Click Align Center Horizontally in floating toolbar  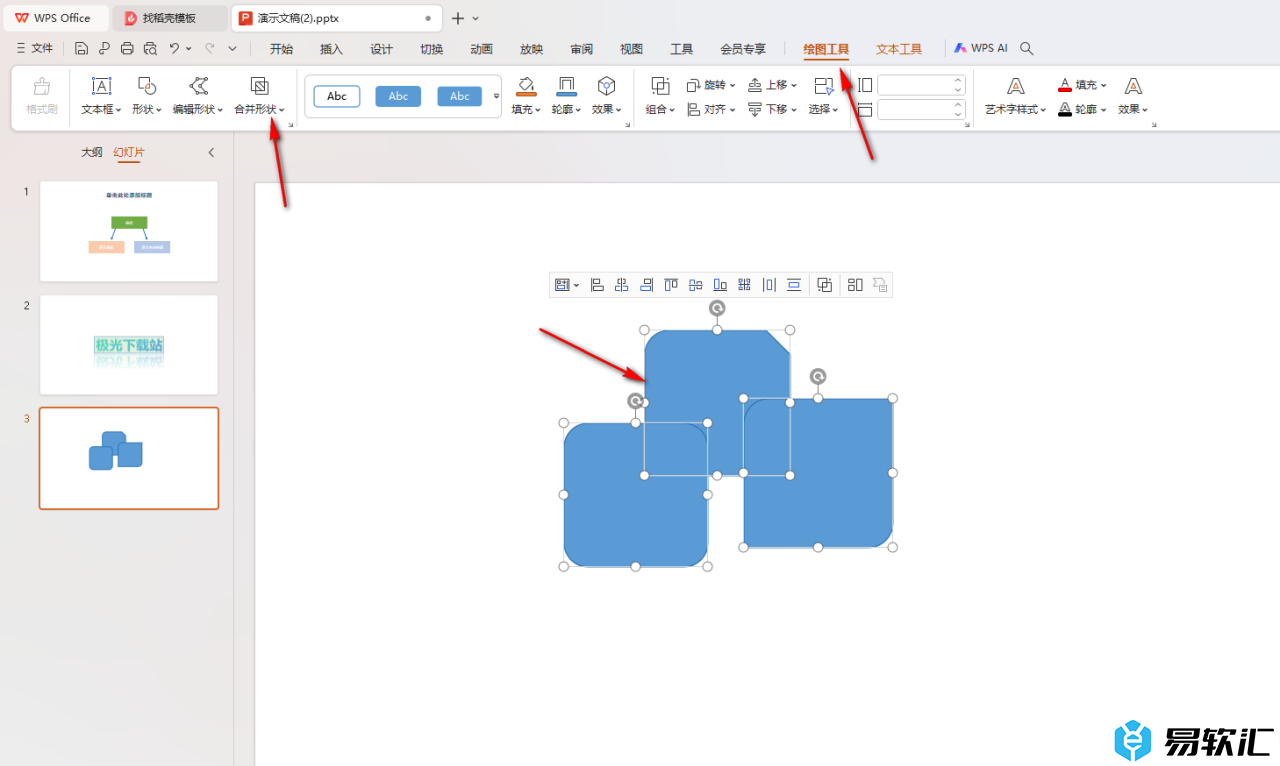coord(621,285)
